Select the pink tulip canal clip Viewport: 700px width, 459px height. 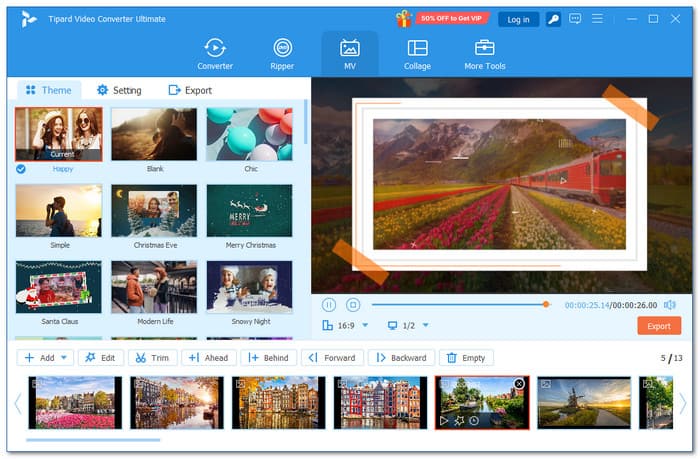tap(75, 403)
